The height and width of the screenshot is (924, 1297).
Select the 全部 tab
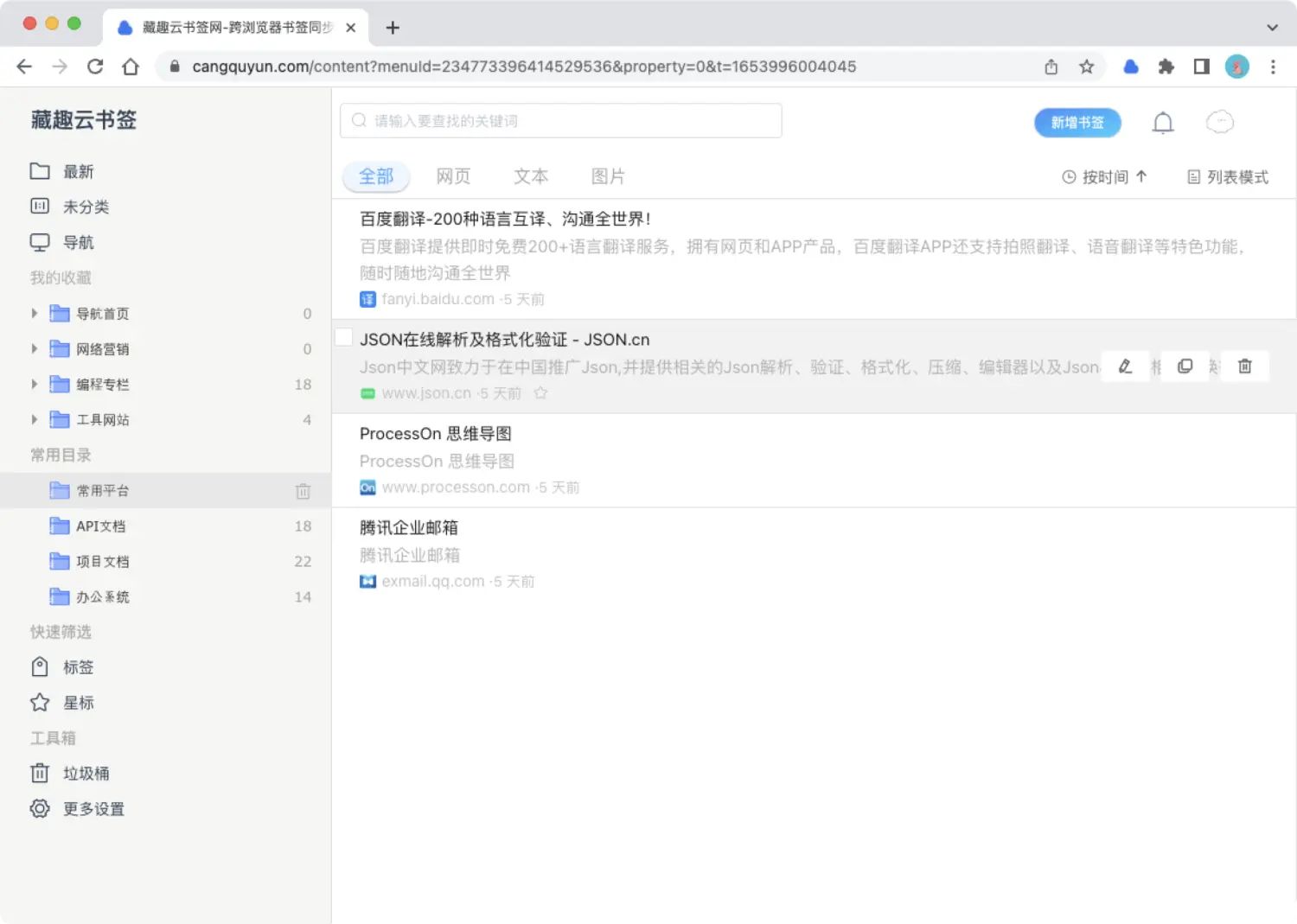tap(376, 176)
